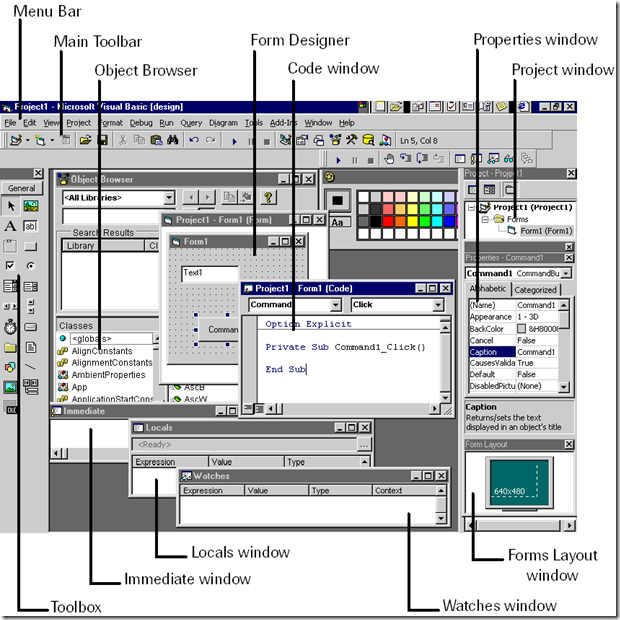
Task: Select the Shape control in the Toolbox
Action: point(11,367)
